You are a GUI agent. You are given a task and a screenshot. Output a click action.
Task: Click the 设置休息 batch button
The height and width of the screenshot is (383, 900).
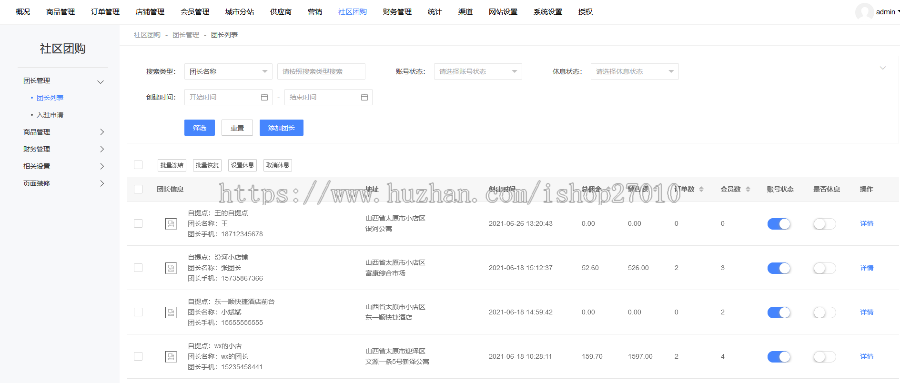coord(242,165)
